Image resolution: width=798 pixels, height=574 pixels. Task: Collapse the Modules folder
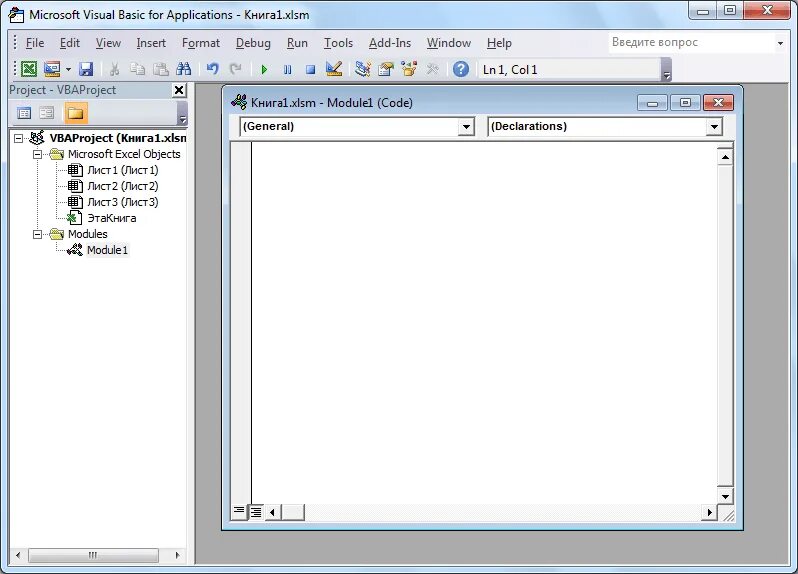point(37,235)
